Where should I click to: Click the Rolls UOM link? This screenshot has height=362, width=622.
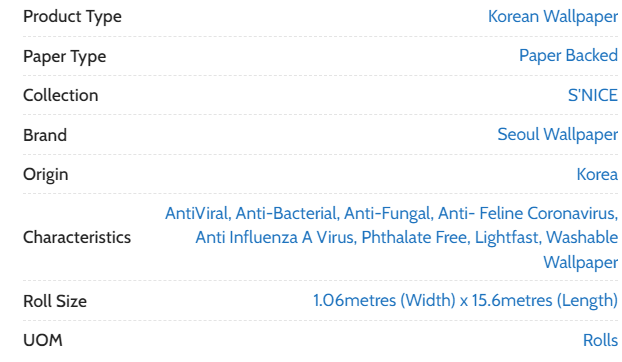click(x=600, y=340)
